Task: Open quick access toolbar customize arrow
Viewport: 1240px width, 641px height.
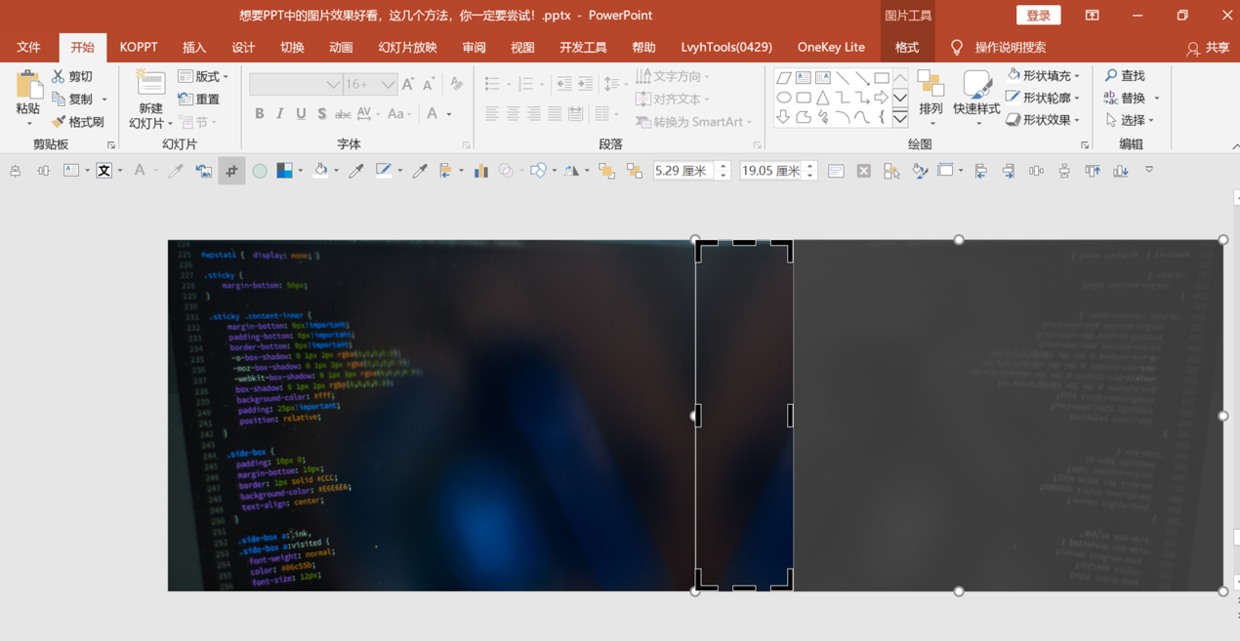Action: pos(1149,170)
